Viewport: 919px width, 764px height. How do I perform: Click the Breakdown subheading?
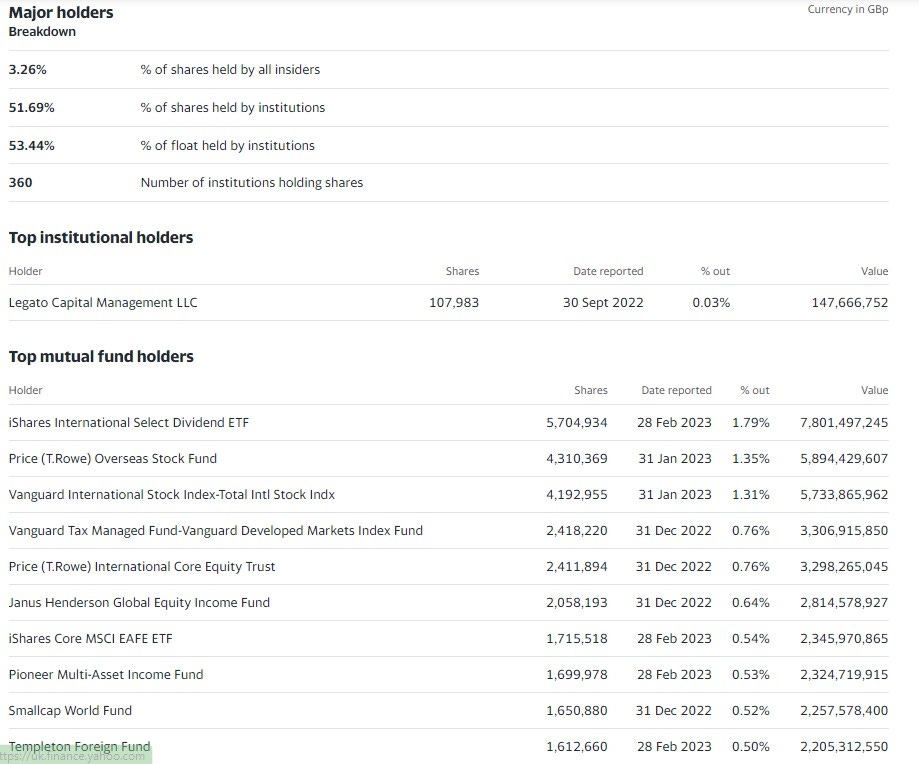(42, 32)
